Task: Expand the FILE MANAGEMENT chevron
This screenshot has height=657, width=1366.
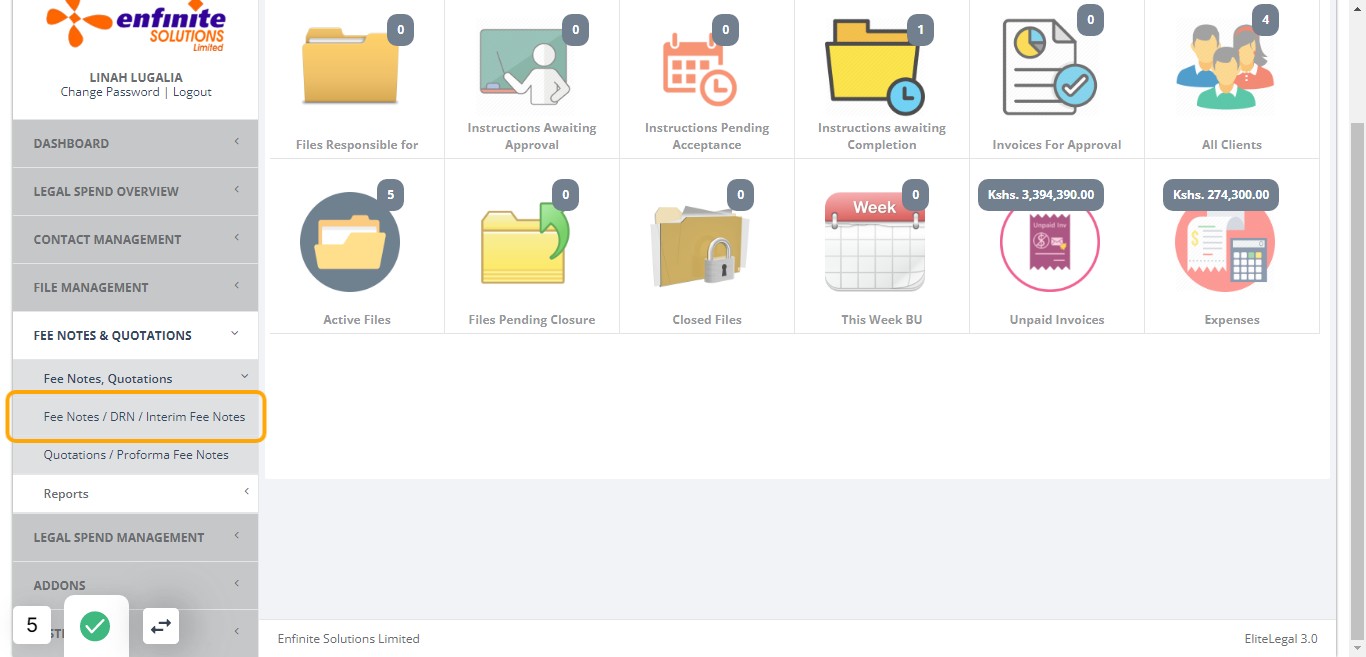Action: click(x=237, y=286)
